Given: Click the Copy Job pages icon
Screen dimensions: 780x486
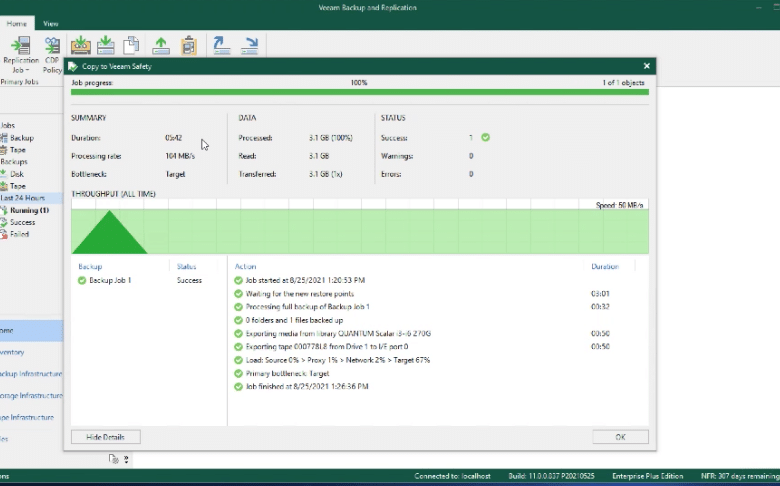Looking at the screenshot, I should [x=131, y=45].
